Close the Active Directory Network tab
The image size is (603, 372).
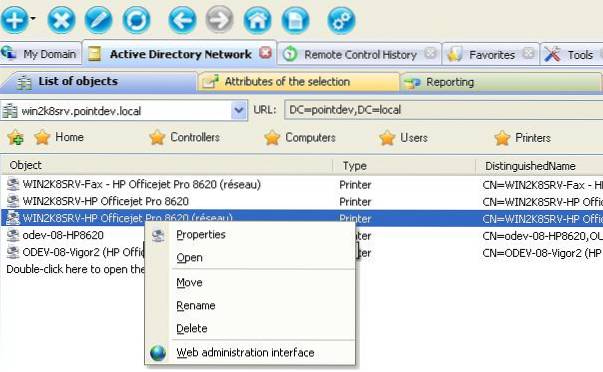tap(265, 52)
